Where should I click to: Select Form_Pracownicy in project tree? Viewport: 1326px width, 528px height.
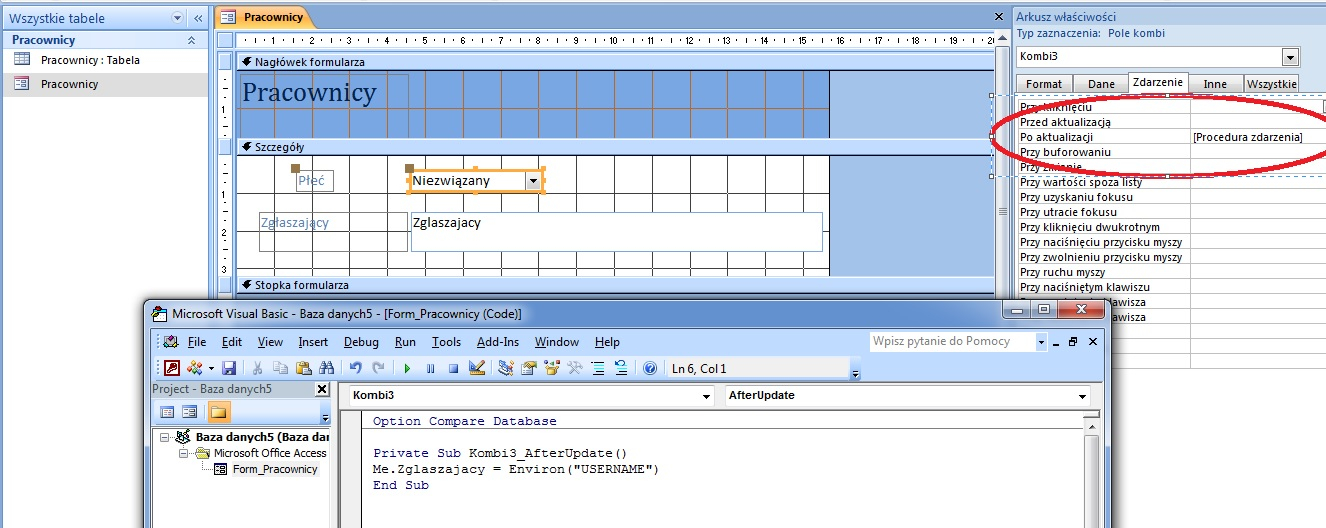tap(275, 469)
